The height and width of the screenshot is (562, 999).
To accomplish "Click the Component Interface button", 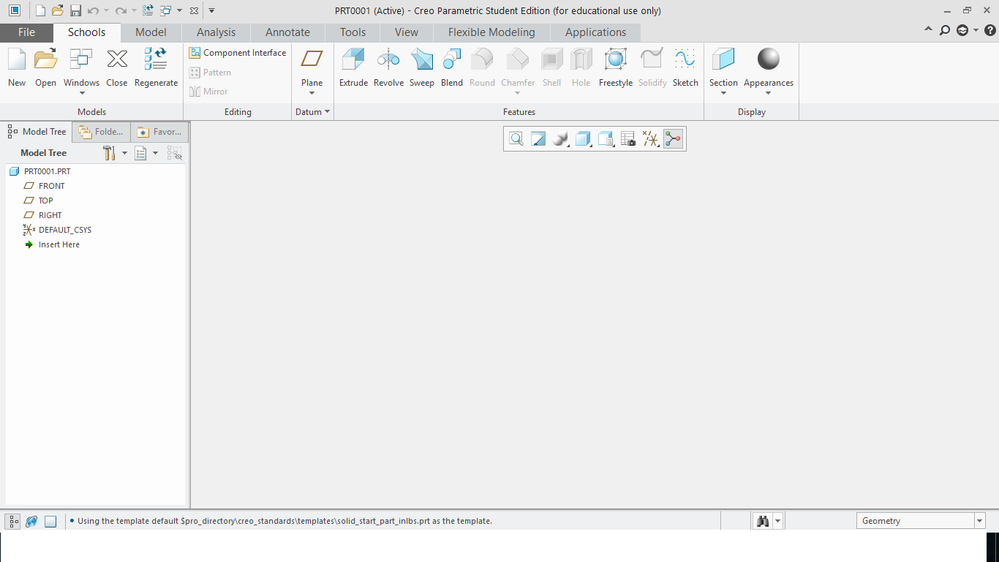I will (x=238, y=53).
